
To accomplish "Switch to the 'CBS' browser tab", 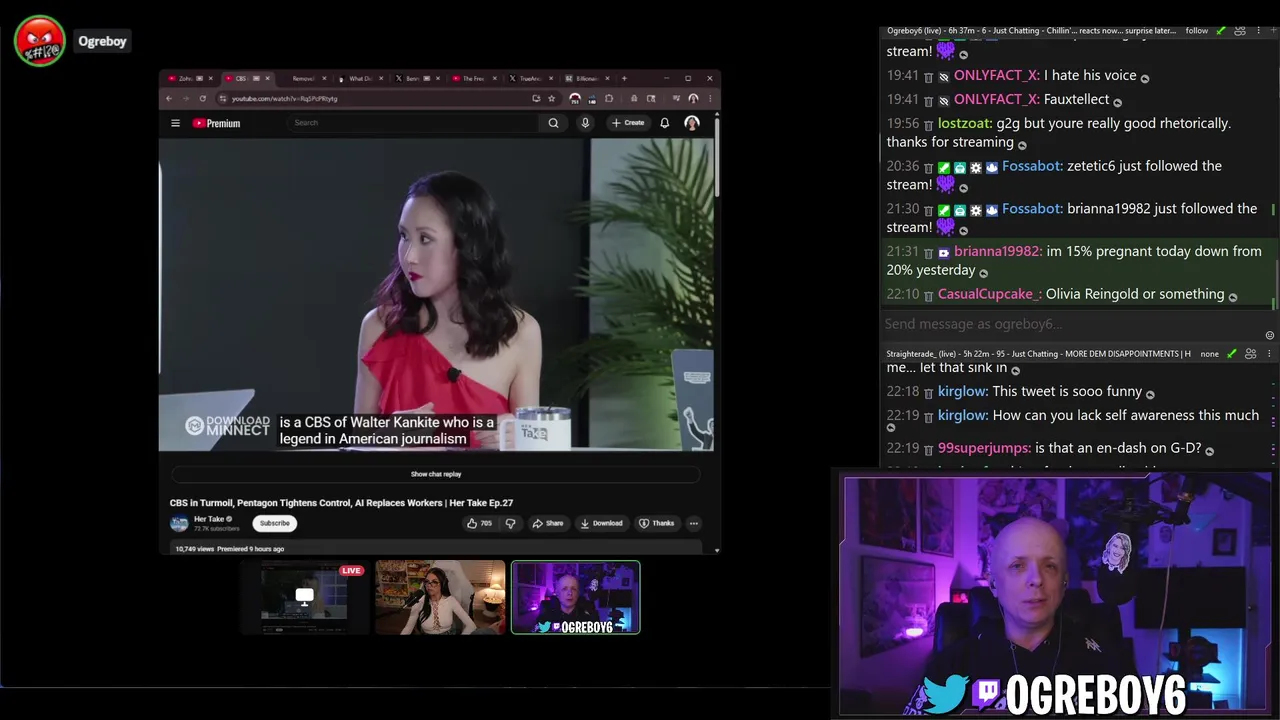I will pyautogui.click(x=247, y=78).
